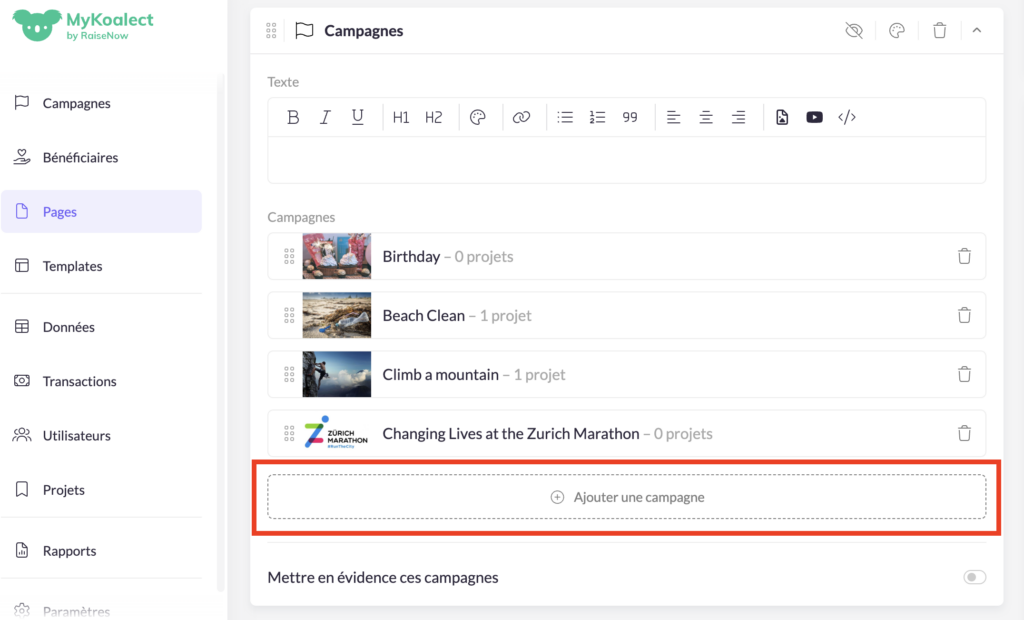Screen dimensions: 1024x620
Task: Go to Bénéficiaires in sidebar
Action: click(x=80, y=157)
